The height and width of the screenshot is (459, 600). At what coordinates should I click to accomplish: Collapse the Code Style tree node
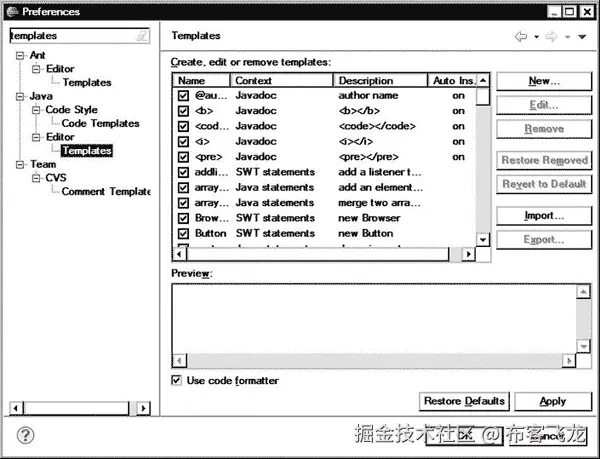coord(36,110)
